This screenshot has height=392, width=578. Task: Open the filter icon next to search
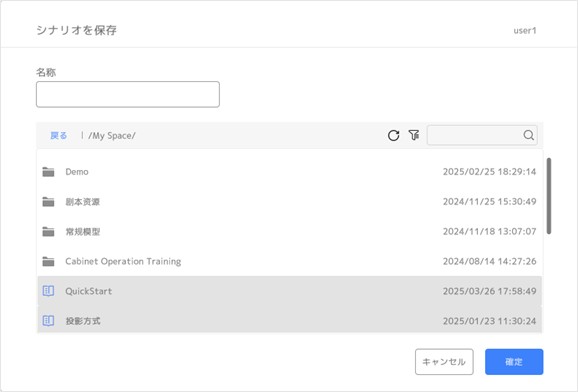pos(414,135)
